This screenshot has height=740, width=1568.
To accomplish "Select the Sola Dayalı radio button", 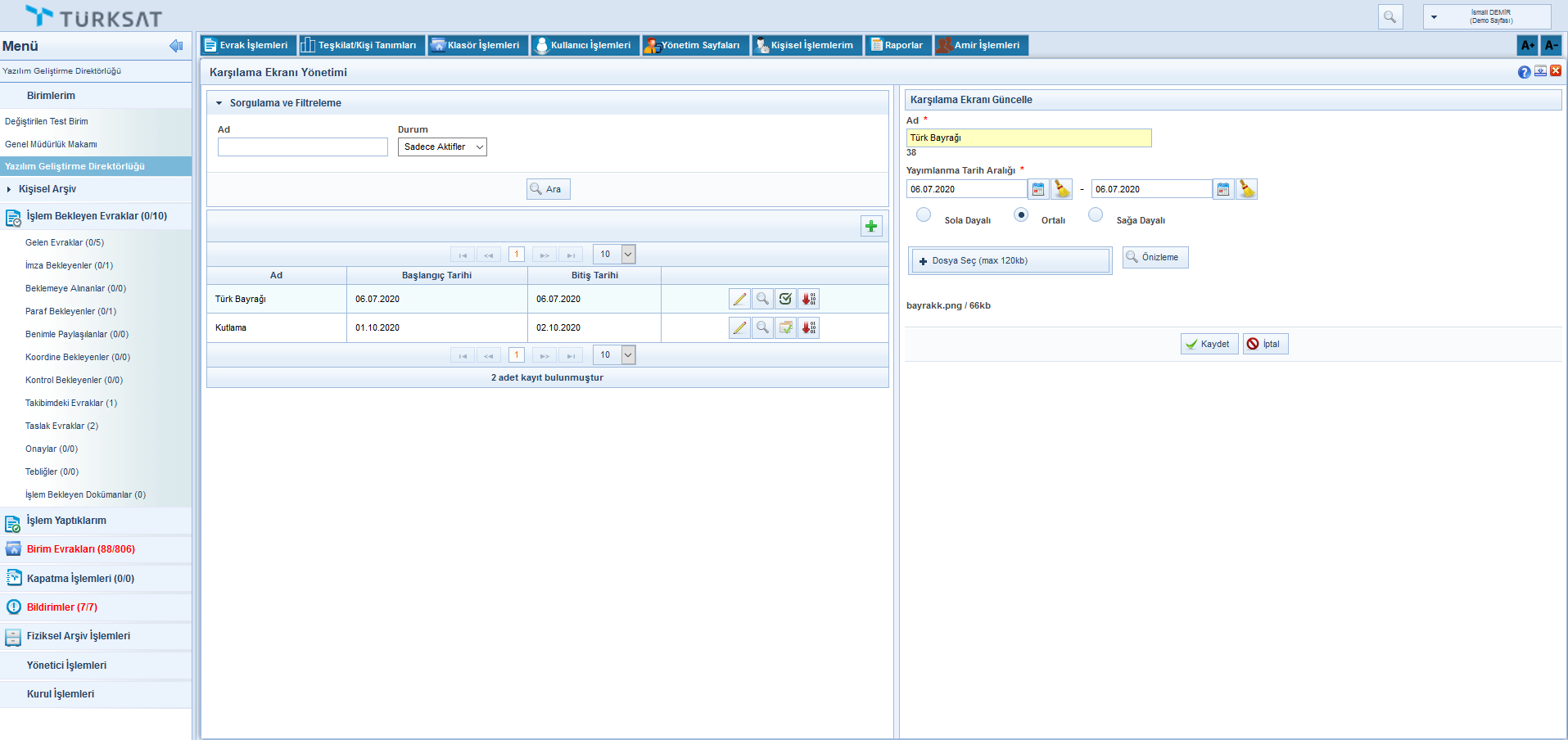I will pyautogui.click(x=924, y=214).
